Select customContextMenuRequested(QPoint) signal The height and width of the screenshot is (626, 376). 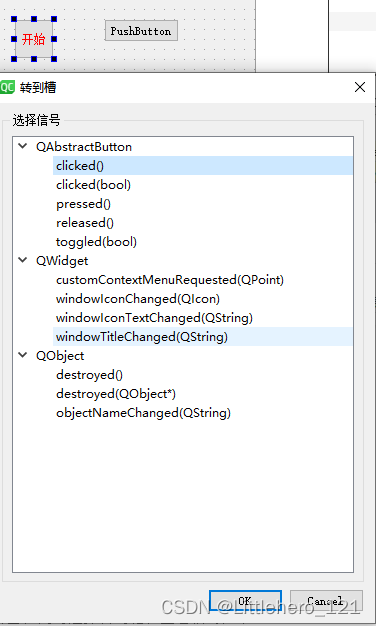[x=203, y=279]
